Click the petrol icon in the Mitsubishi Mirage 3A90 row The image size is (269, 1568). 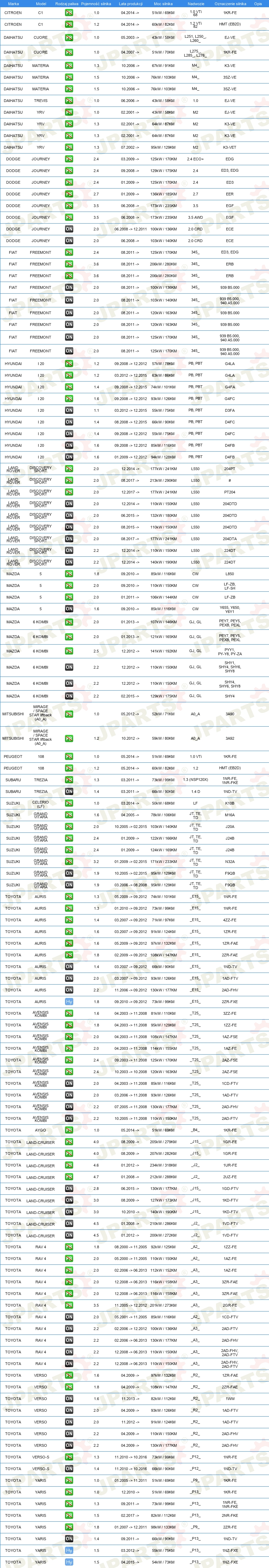pyautogui.click(x=69, y=715)
